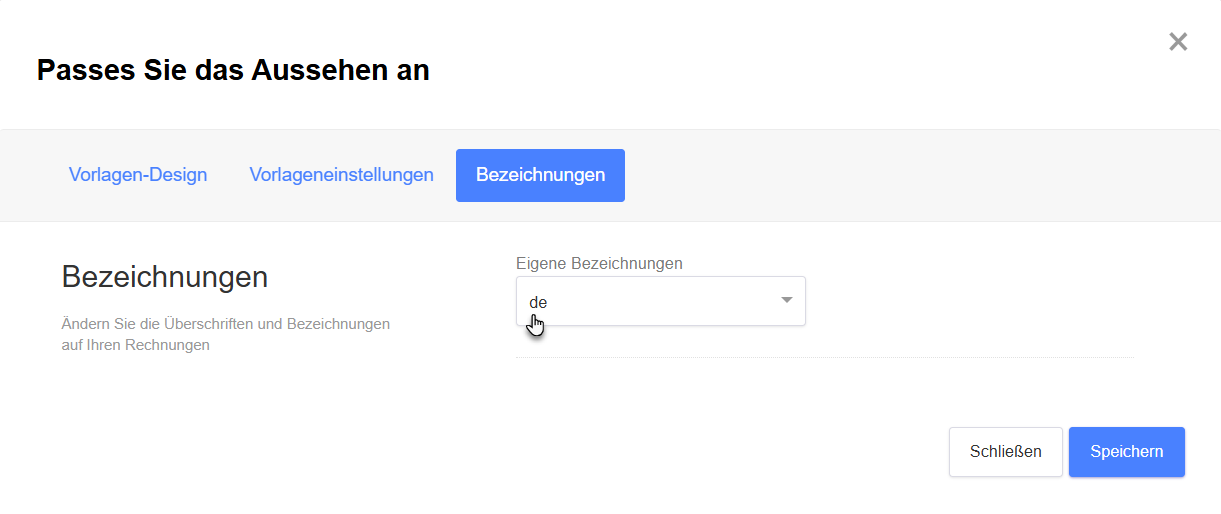Expand the Eigene Bezeichnungen dropdown arrow
The image size is (1221, 514).
tap(787, 300)
